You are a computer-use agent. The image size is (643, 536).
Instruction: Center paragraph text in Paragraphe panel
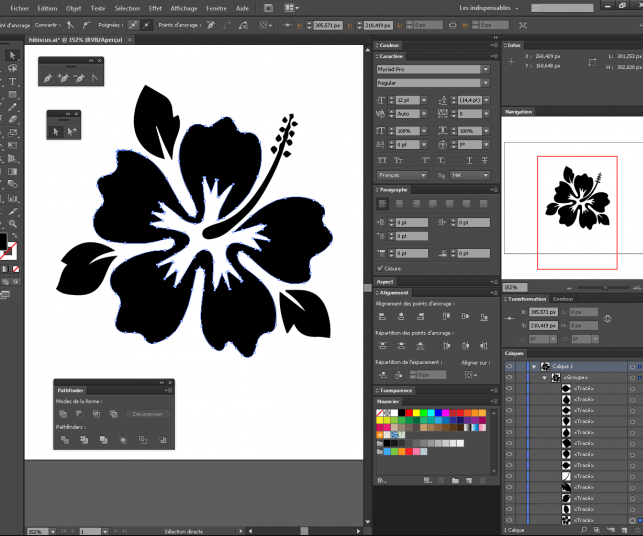coord(399,204)
